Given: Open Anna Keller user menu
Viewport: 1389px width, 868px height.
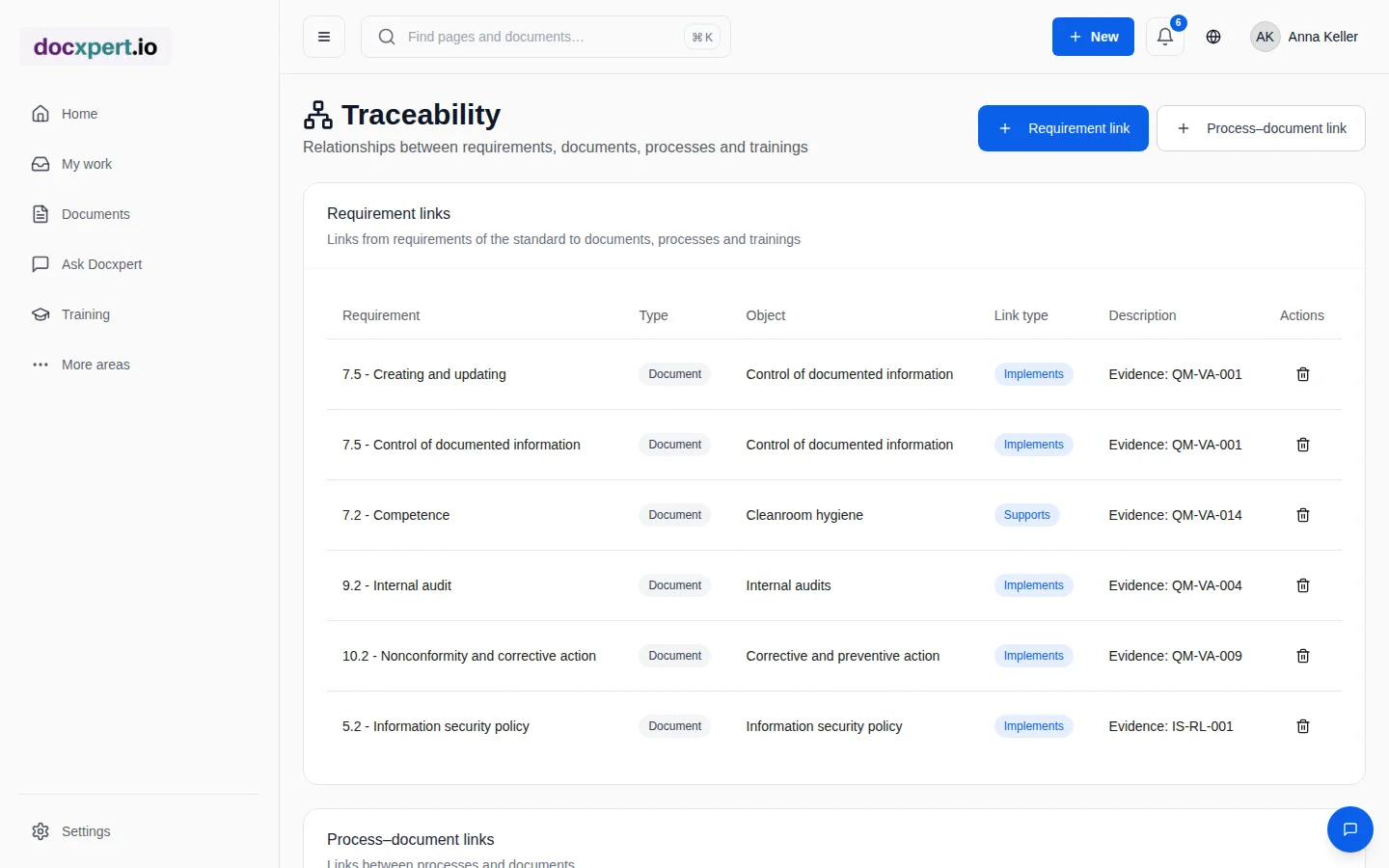Looking at the screenshot, I should coord(1304,37).
